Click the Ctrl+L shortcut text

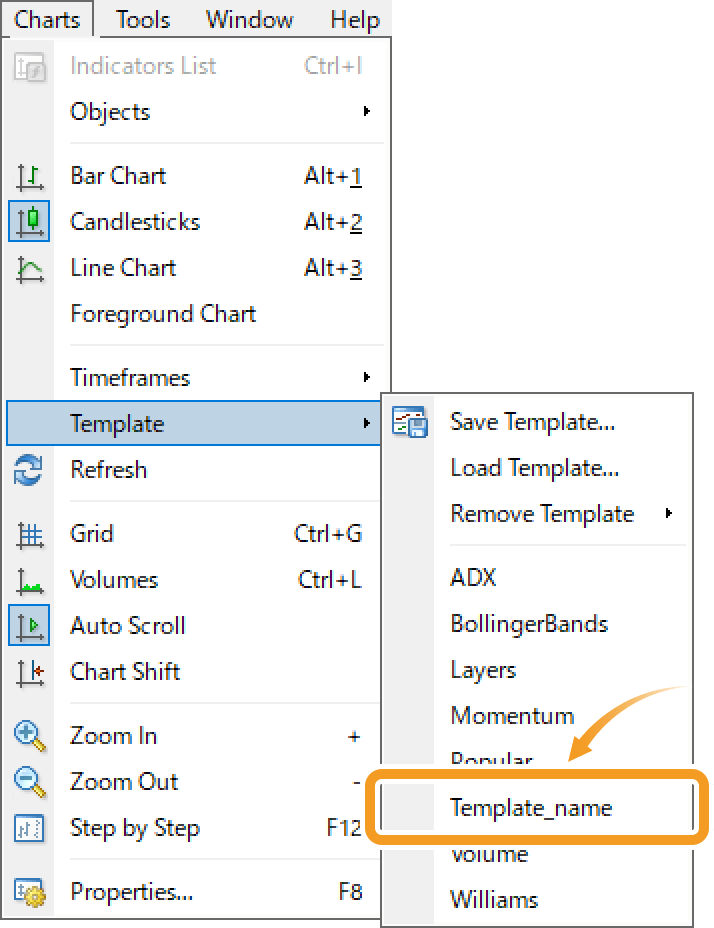tap(330, 579)
